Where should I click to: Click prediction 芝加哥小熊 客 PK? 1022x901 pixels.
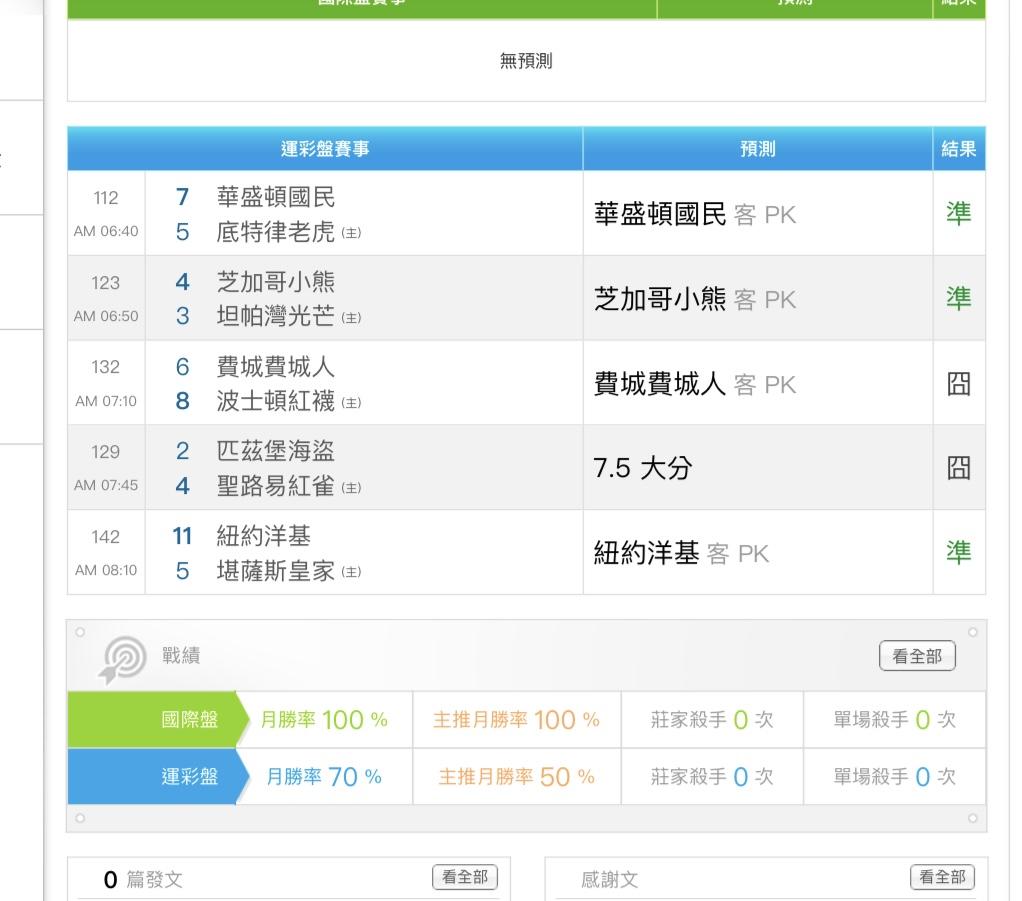click(x=695, y=299)
